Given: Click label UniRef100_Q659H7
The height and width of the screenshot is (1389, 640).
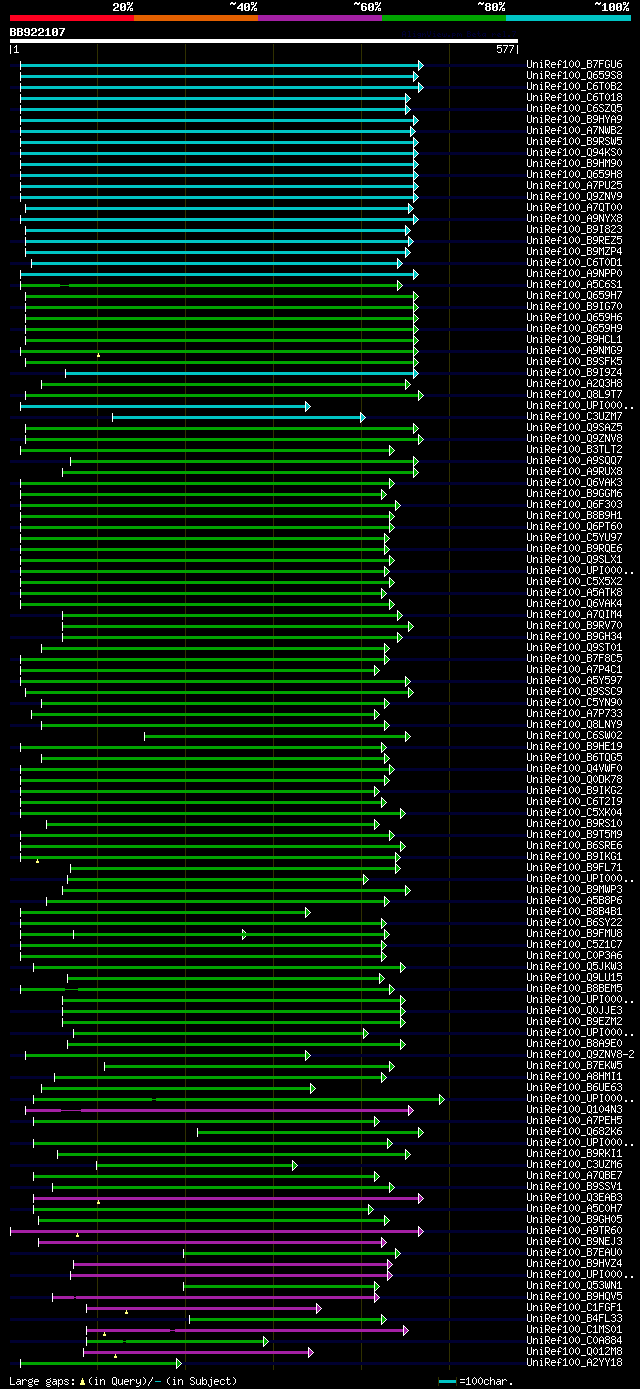Looking at the screenshot, I should click(x=574, y=296).
